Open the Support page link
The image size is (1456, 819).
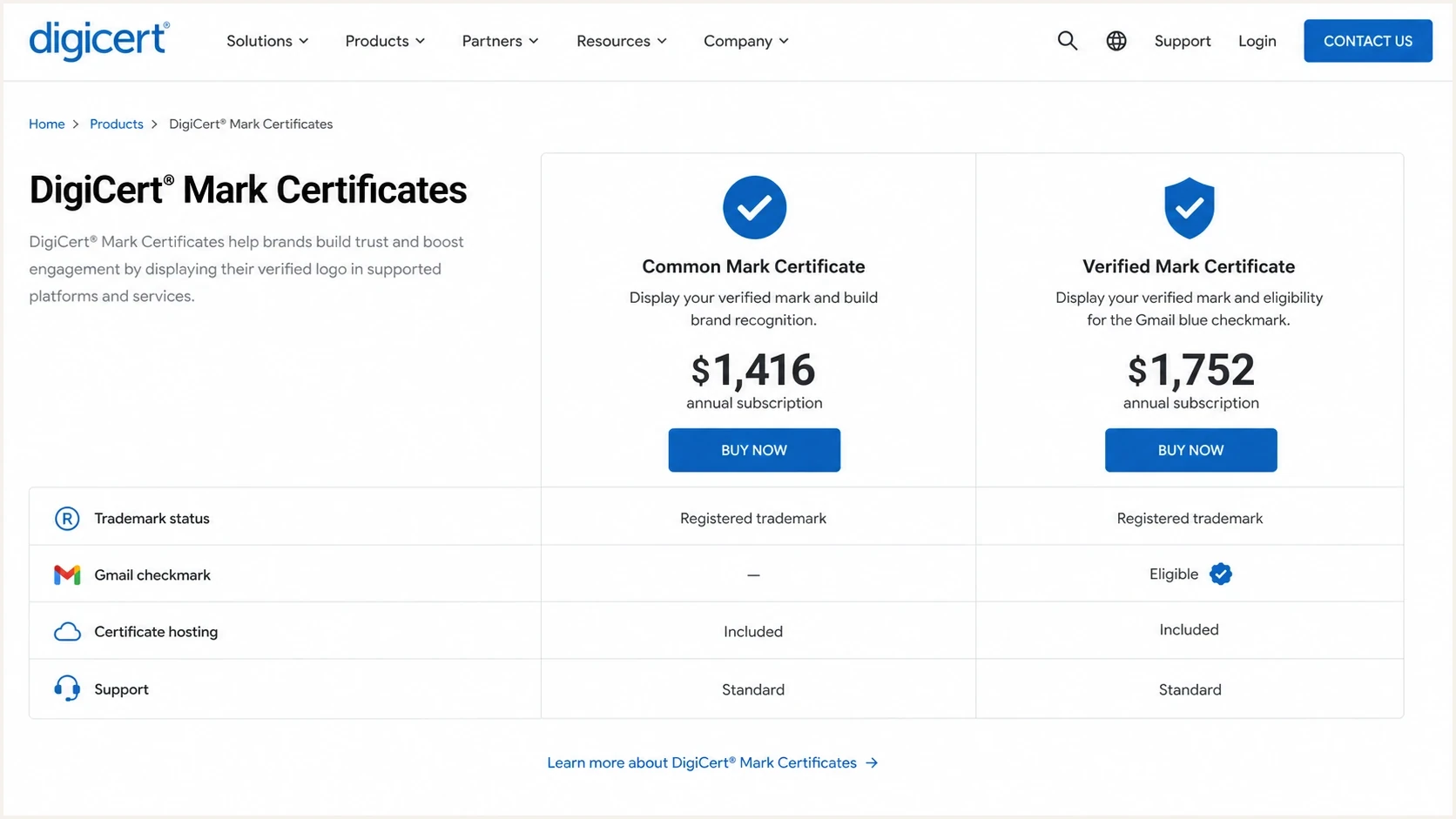[1183, 41]
